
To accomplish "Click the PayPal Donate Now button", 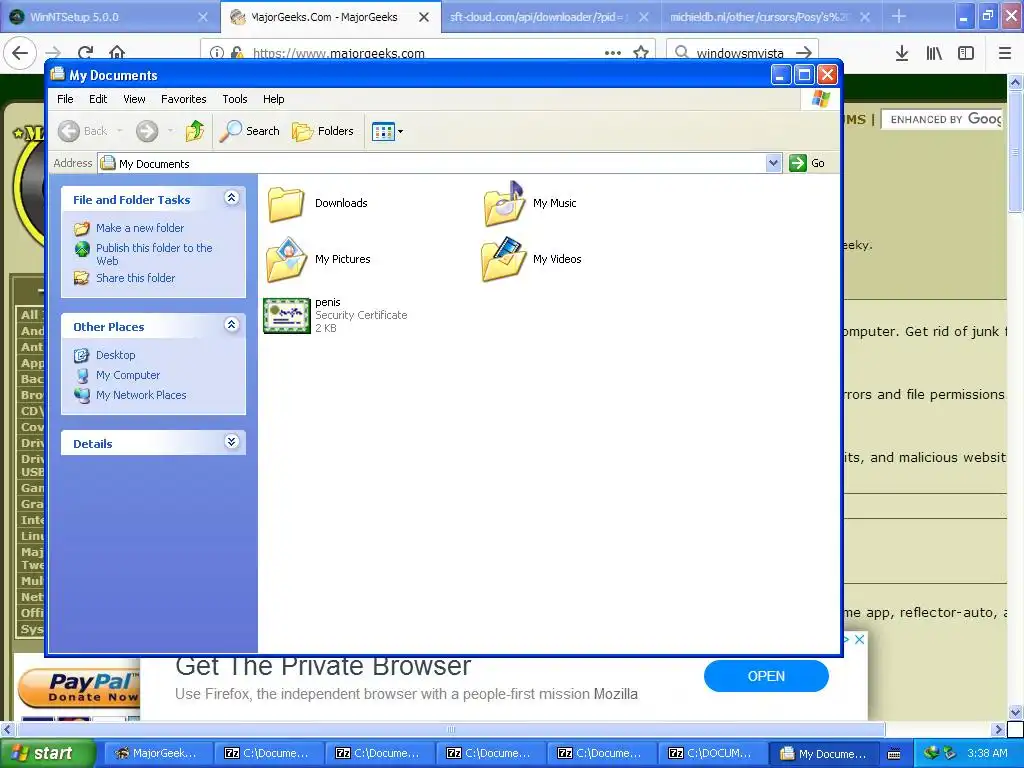I will tap(80, 688).
